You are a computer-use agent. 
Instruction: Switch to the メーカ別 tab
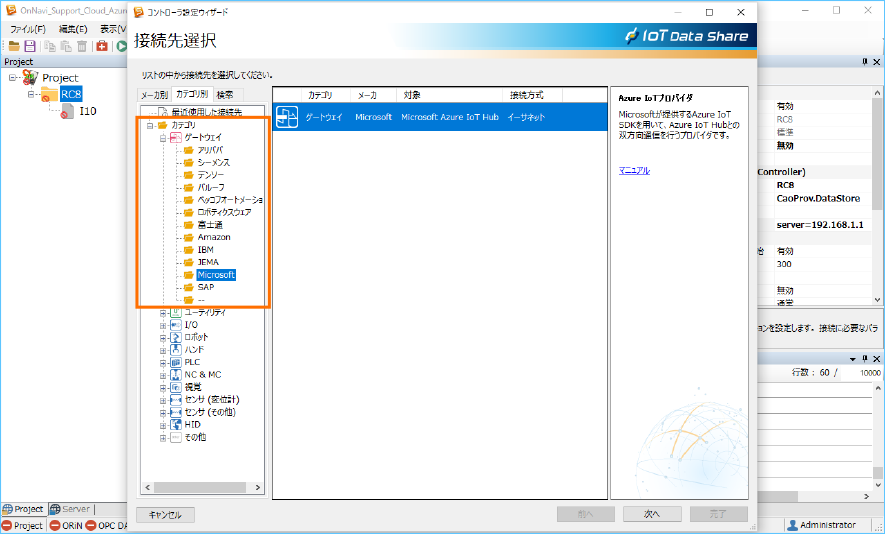pos(154,95)
